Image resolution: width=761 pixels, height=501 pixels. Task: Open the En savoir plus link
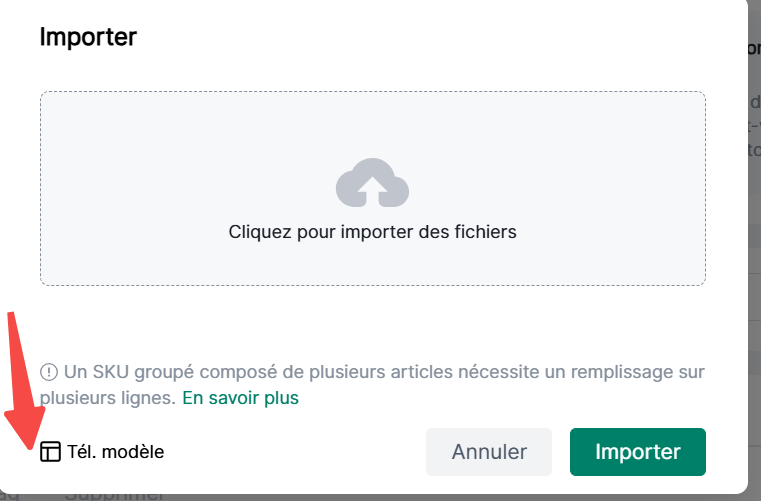click(x=240, y=398)
